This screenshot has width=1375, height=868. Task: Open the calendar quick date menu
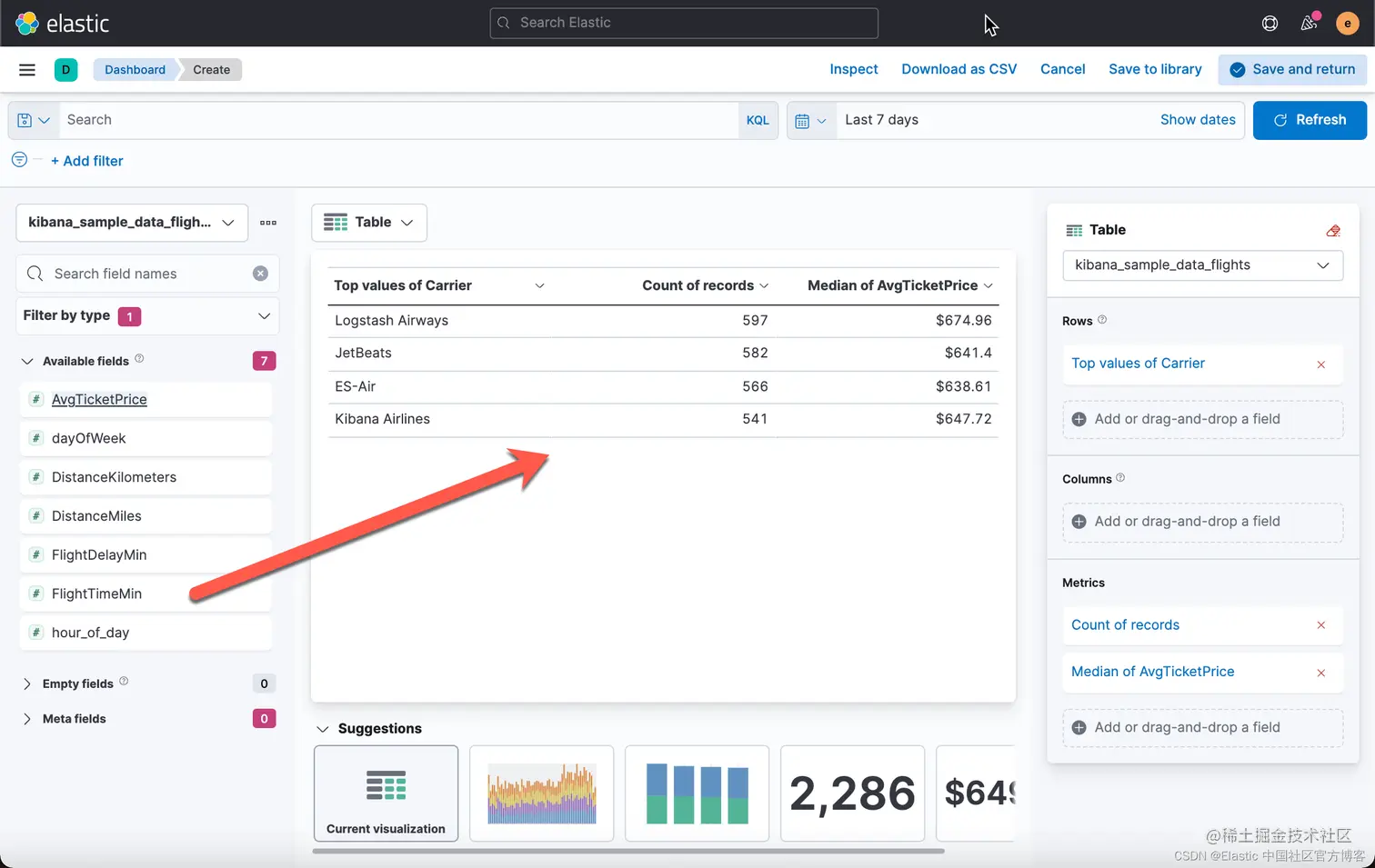pyautogui.click(x=810, y=120)
